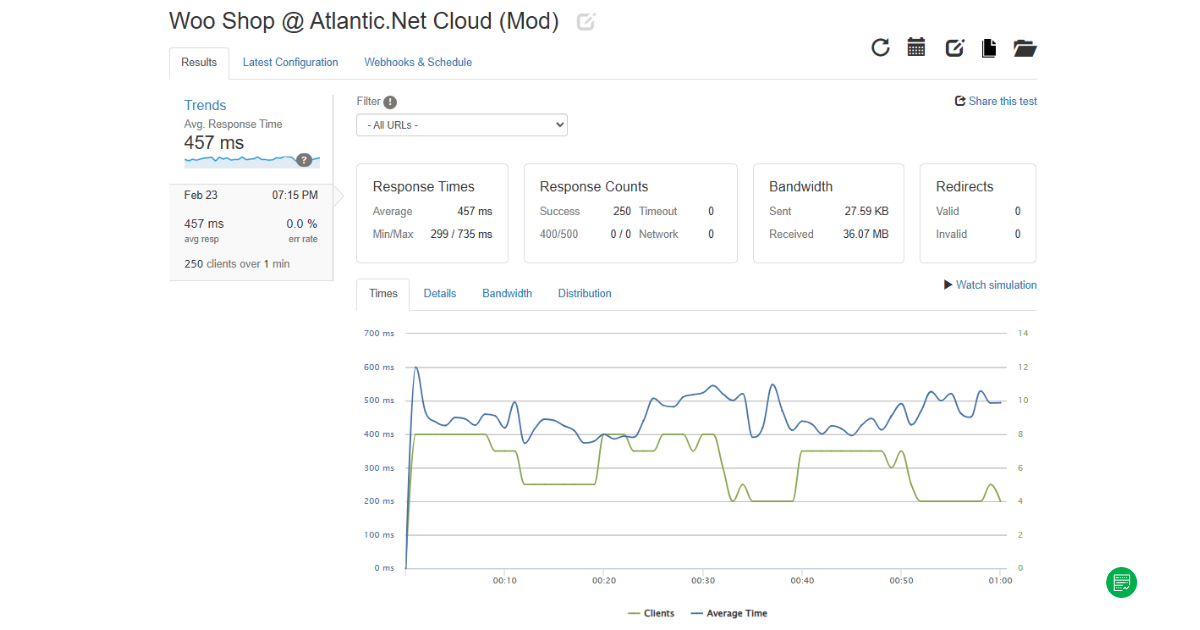Select the Bandwidth chart tab
This screenshot has height=630, width=1200.
[x=507, y=294]
